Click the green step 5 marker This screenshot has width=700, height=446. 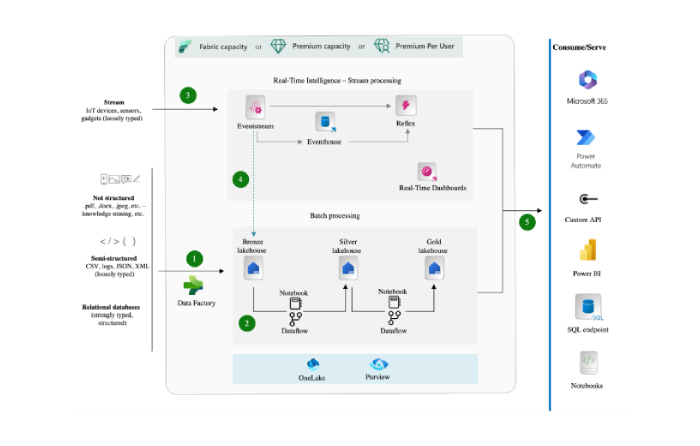coord(527,221)
